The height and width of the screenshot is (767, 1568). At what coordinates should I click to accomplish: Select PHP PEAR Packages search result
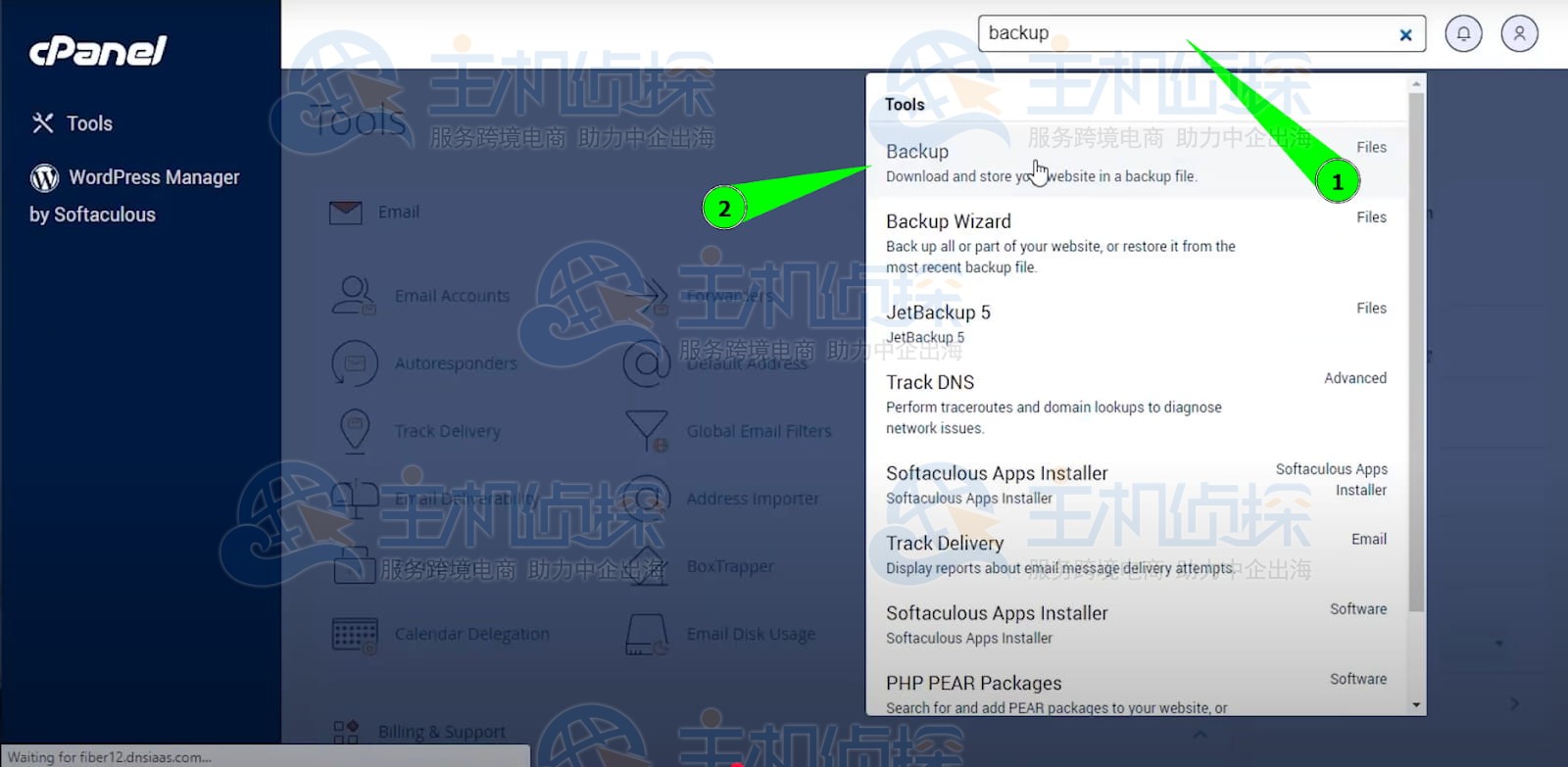pyautogui.click(x=1137, y=693)
